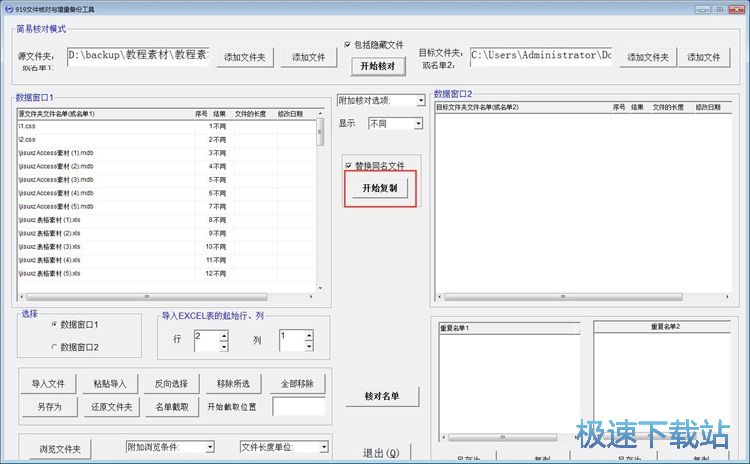The image size is (750, 464).
Task: Click 添加文件夹 next to the target path
Action: (648, 57)
